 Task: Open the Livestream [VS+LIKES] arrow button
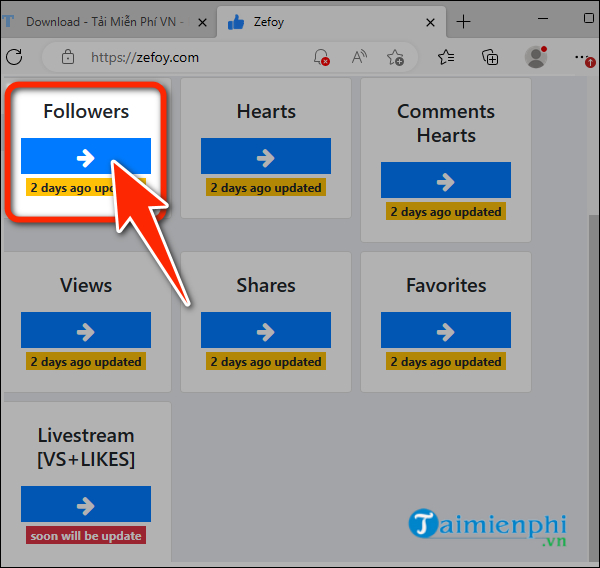86,504
